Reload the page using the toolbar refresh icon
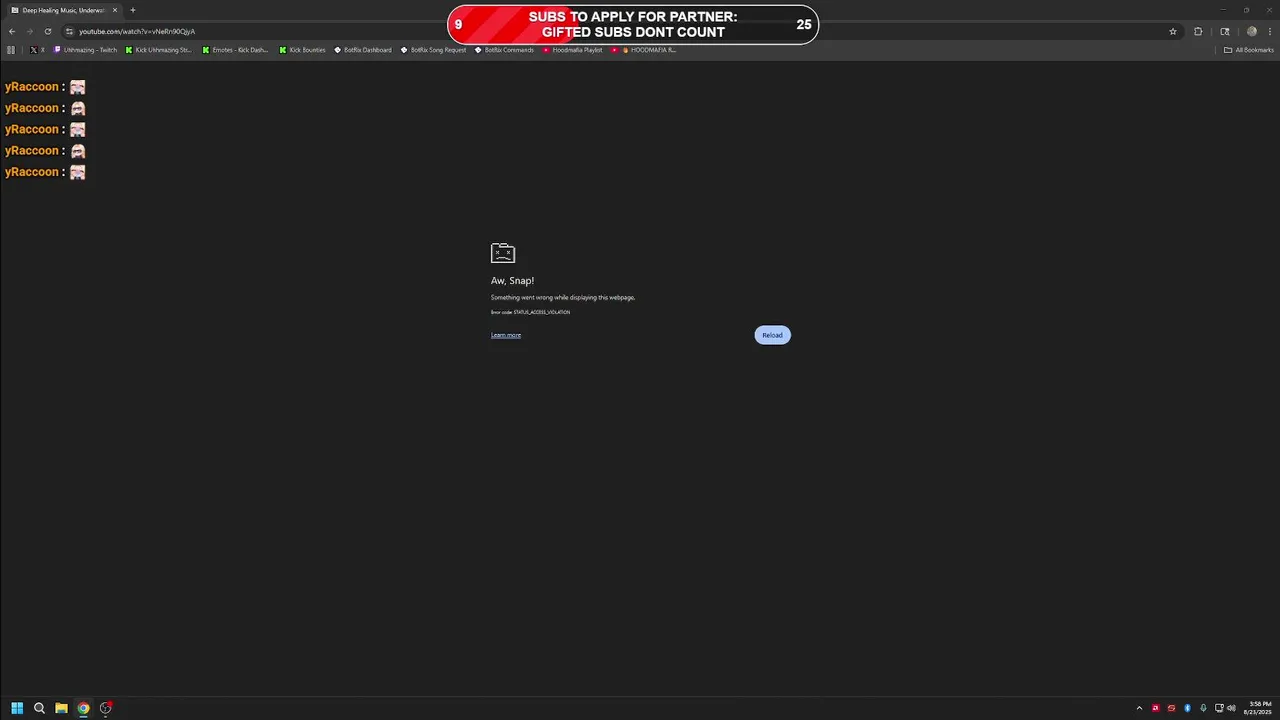This screenshot has height=720, width=1280. pyautogui.click(x=47, y=31)
